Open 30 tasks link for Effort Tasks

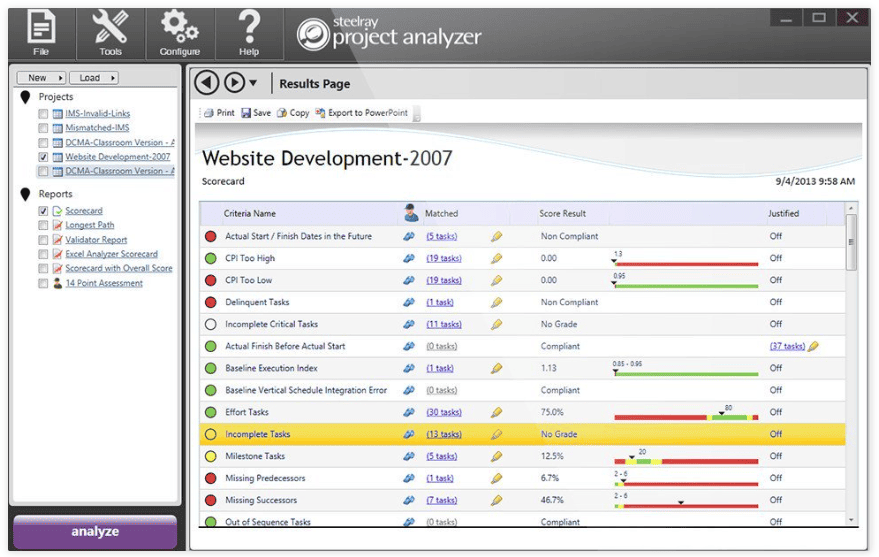(444, 412)
